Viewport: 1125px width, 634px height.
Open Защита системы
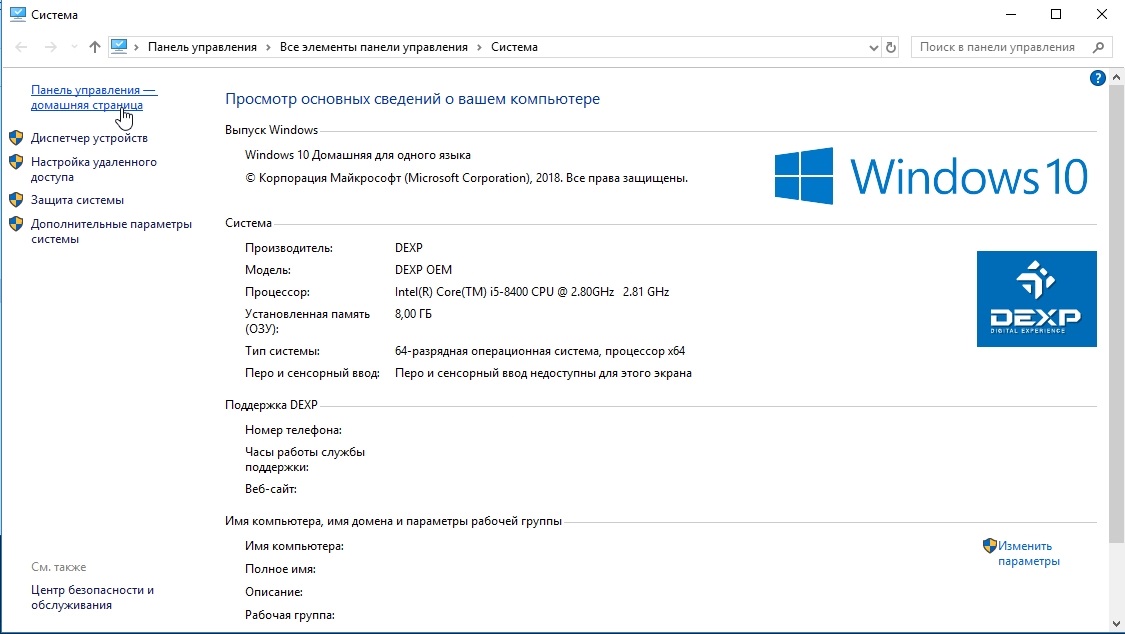point(77,200)
